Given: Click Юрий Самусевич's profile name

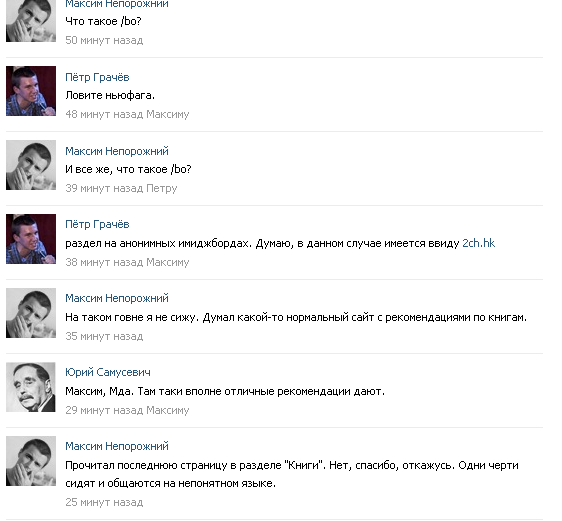Looking at the screenshot, I should pyautogui.click(x=108, y=372).
